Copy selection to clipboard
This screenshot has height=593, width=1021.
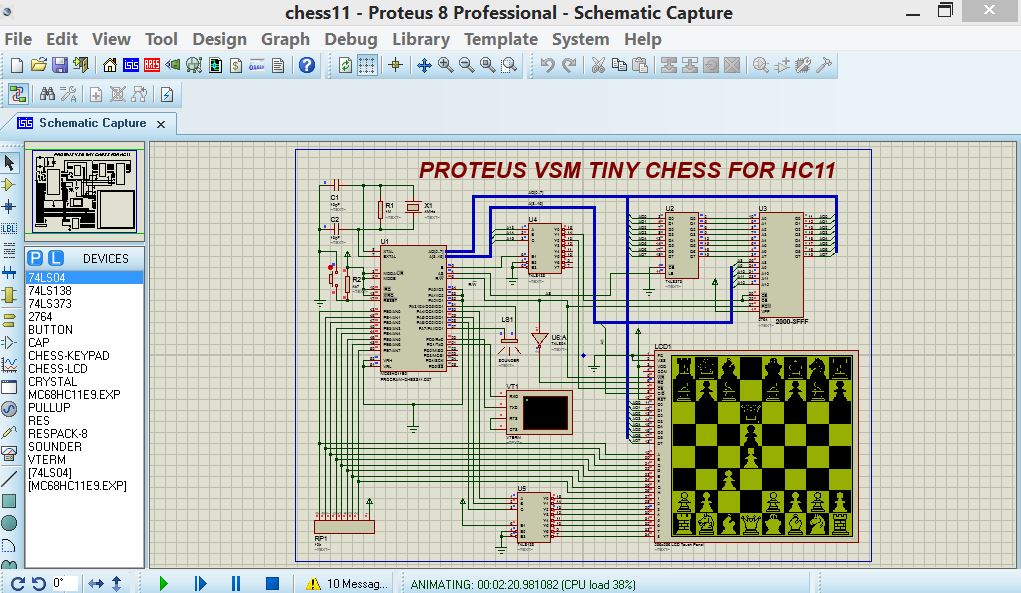point(619,65)
